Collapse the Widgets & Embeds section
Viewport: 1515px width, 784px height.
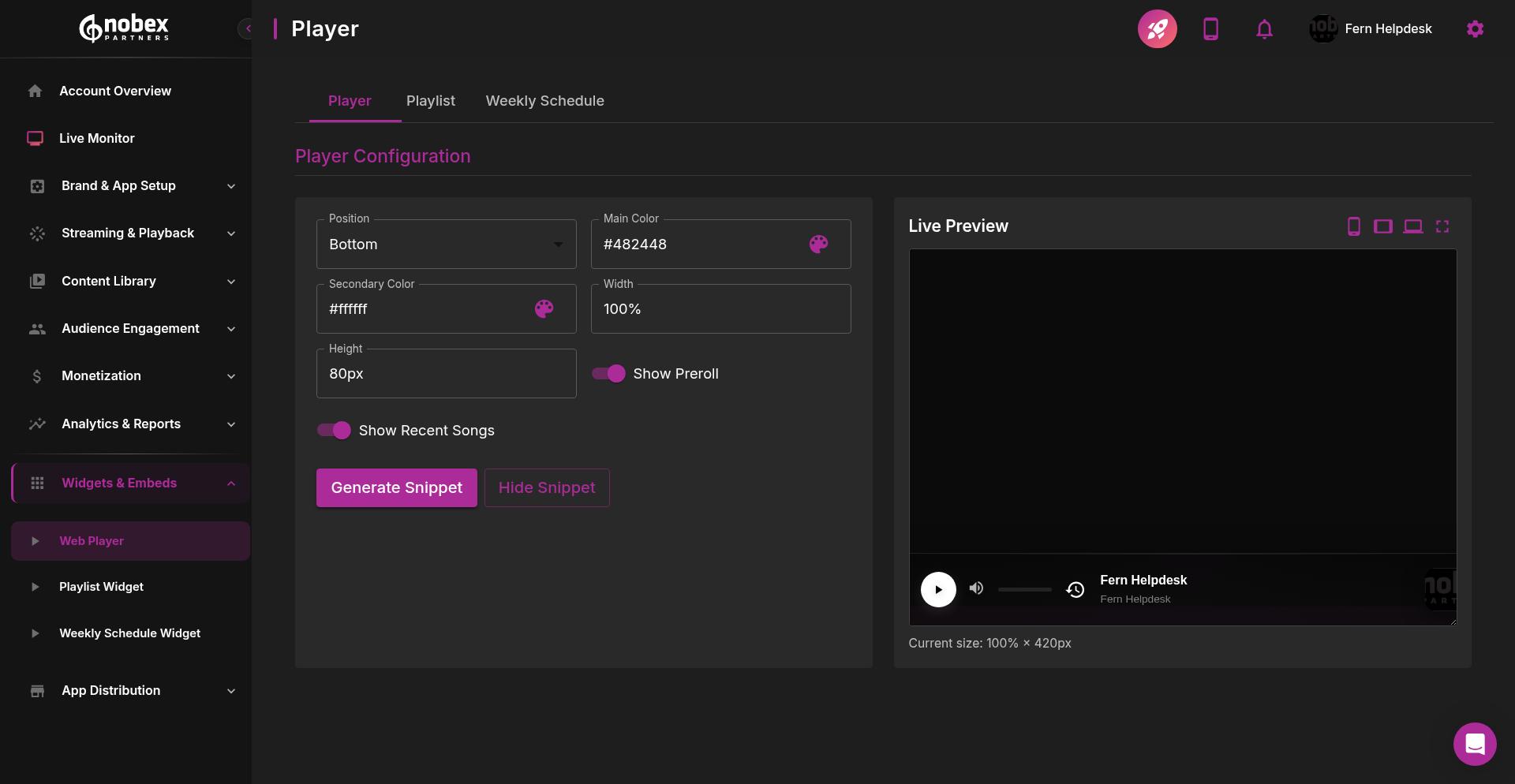(230, 483)
